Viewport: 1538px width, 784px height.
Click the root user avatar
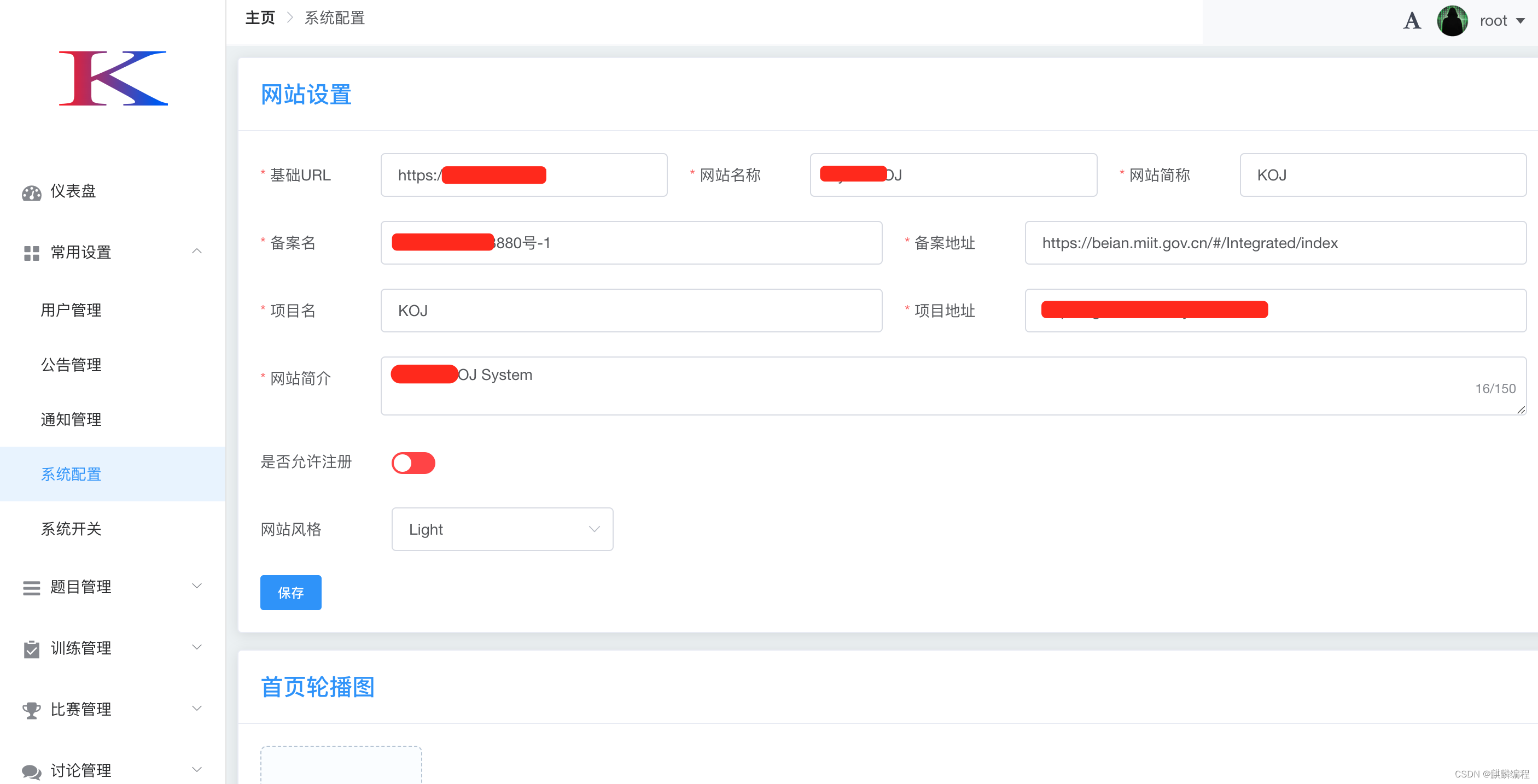[x=1452, y=21]
